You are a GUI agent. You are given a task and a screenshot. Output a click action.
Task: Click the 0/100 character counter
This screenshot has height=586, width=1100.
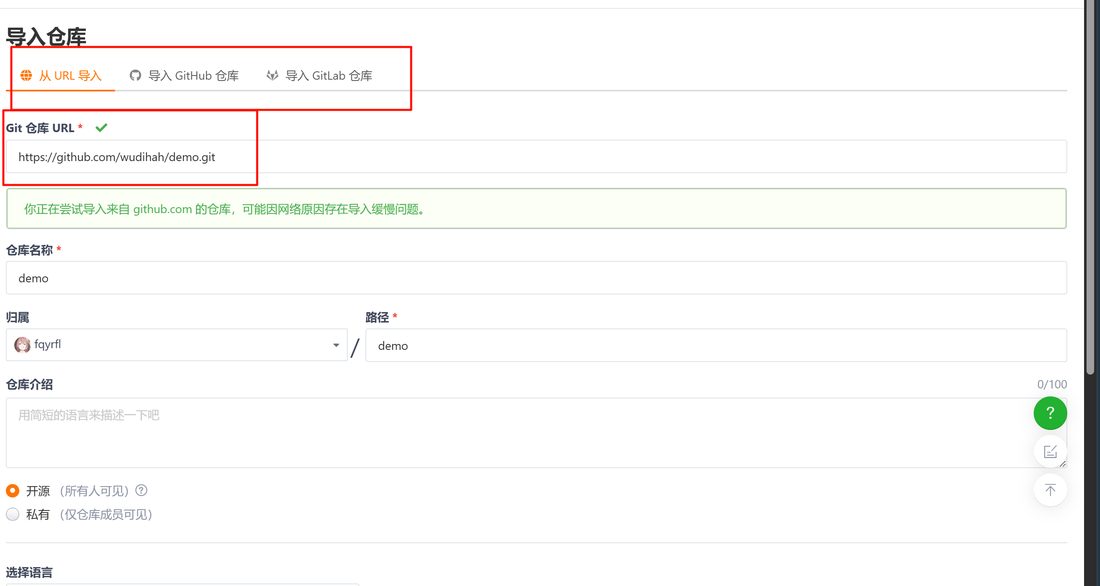click(x=1052, y=385)
